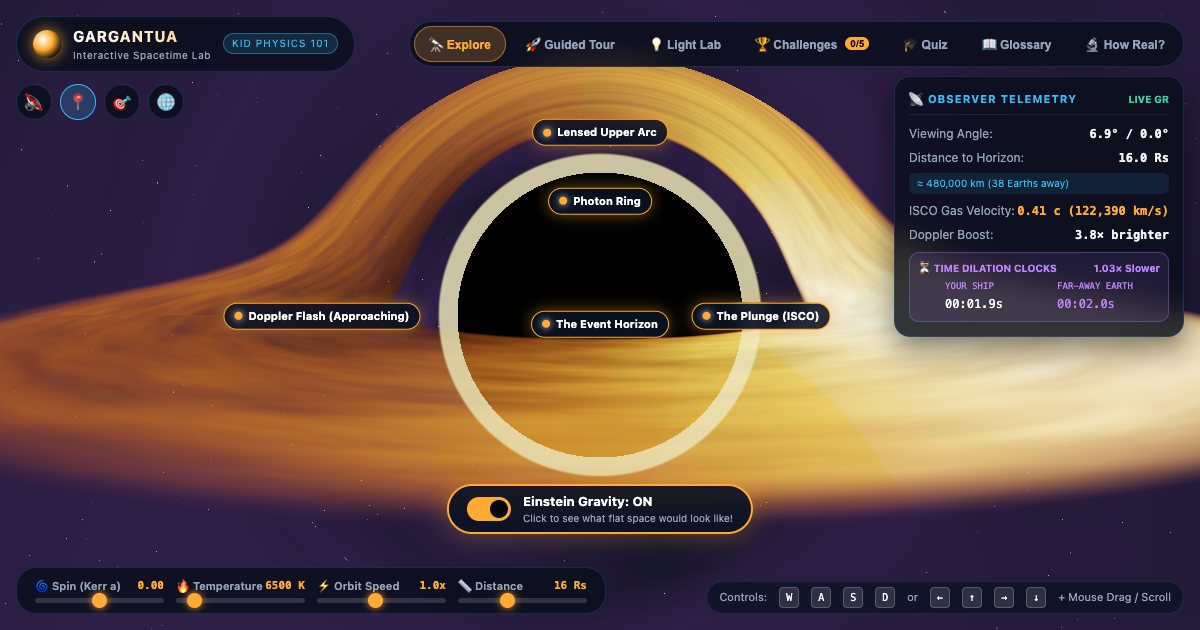Click the Distance to Horizon 16.0 Rs value
The height and width of the screenshot is (630, 1200).
coord(1143,157)
